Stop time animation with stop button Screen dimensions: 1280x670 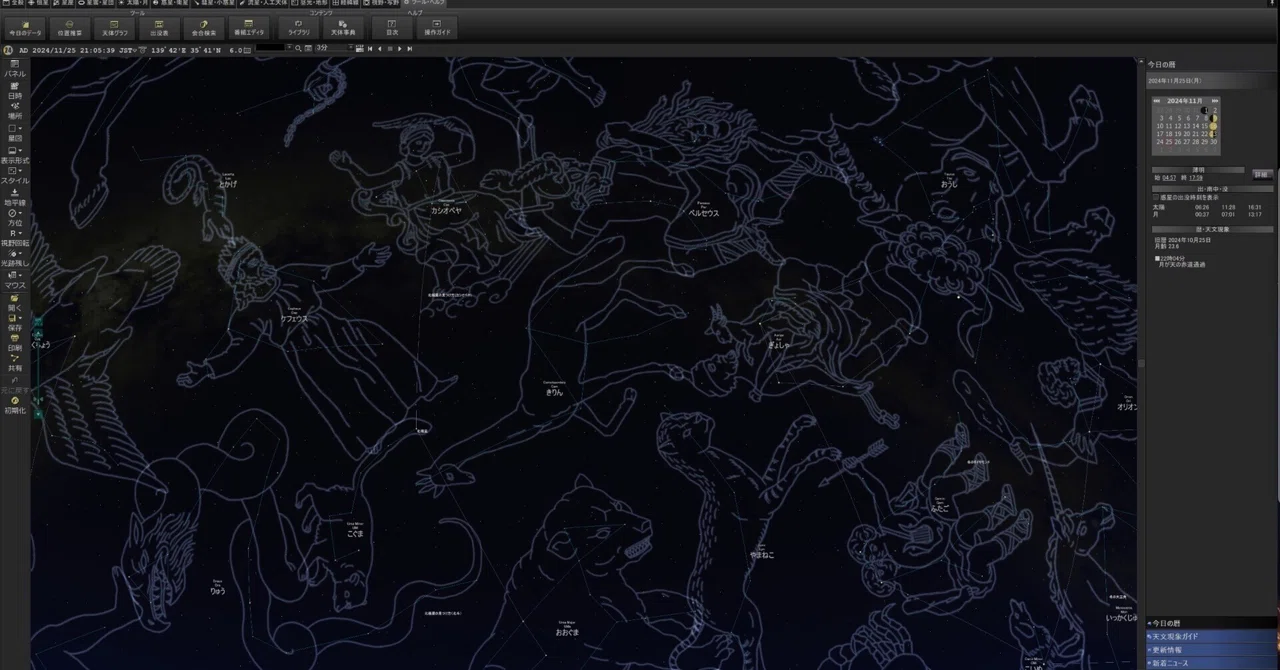[389, 48]
